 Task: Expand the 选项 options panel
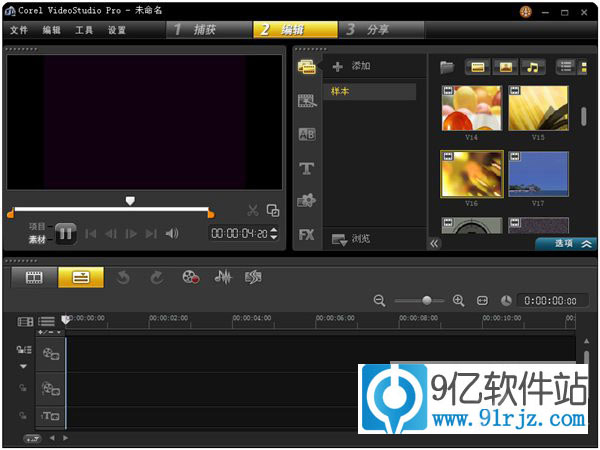click(566, 243)
